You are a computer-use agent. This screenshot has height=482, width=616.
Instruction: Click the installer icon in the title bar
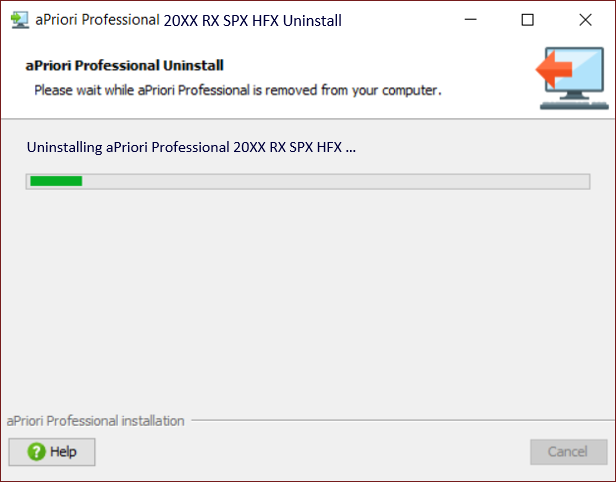tap(18, 19)
